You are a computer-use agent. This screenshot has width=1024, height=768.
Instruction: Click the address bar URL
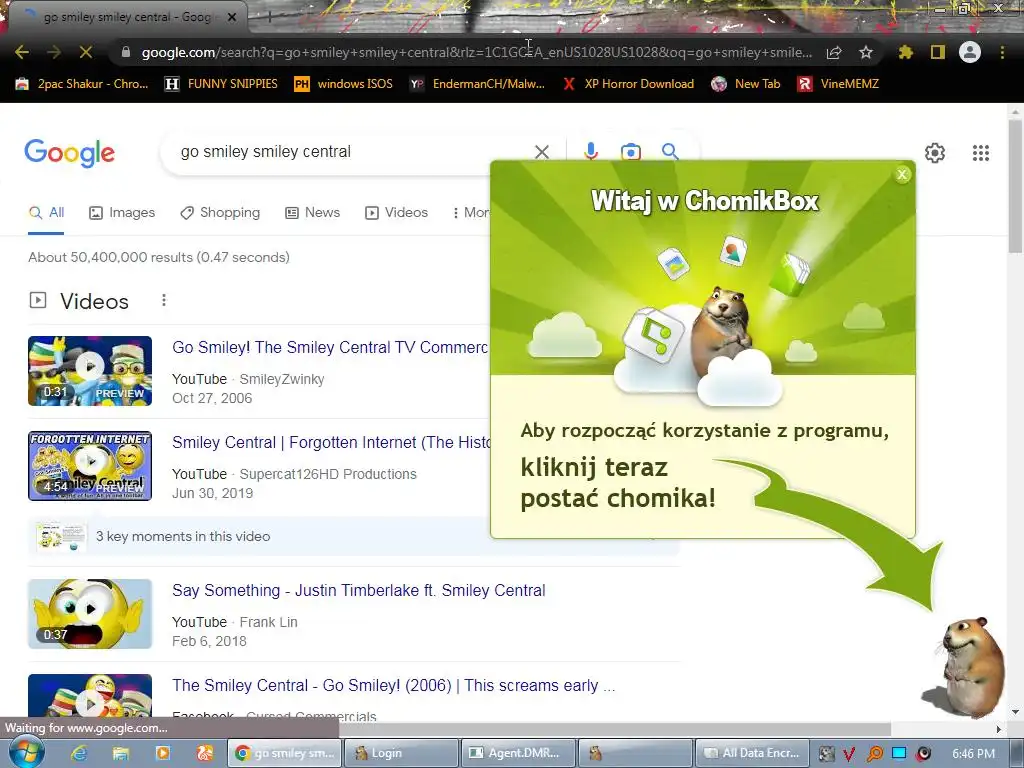tap(477, 52)
